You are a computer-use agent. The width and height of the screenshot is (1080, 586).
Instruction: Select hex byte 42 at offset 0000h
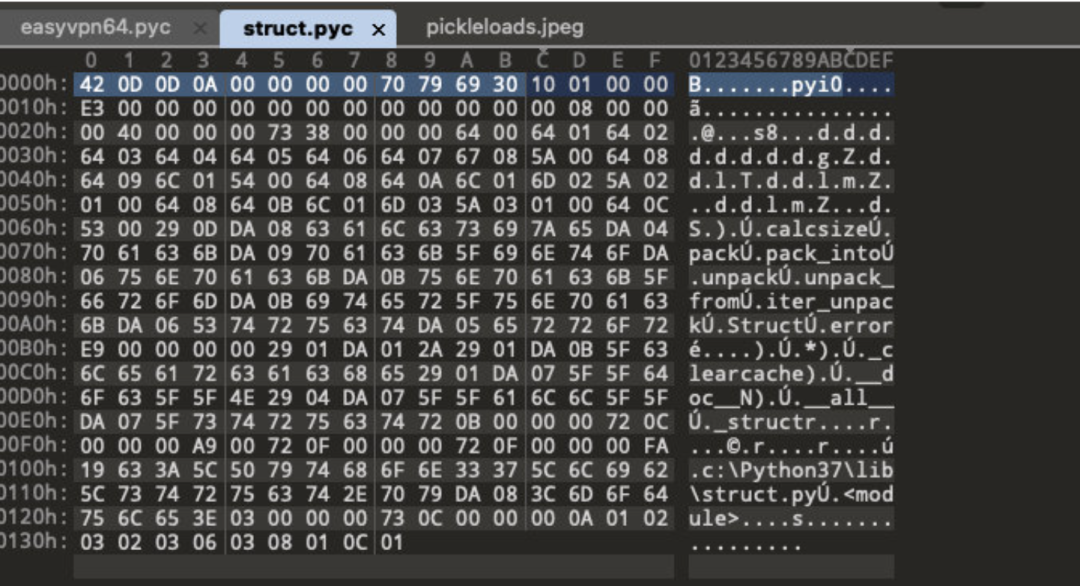point(92,85)
